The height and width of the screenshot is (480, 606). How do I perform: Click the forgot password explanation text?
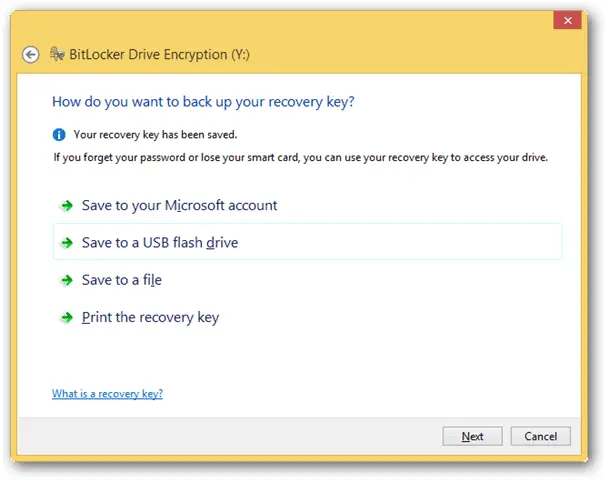(x=300, y=157)
